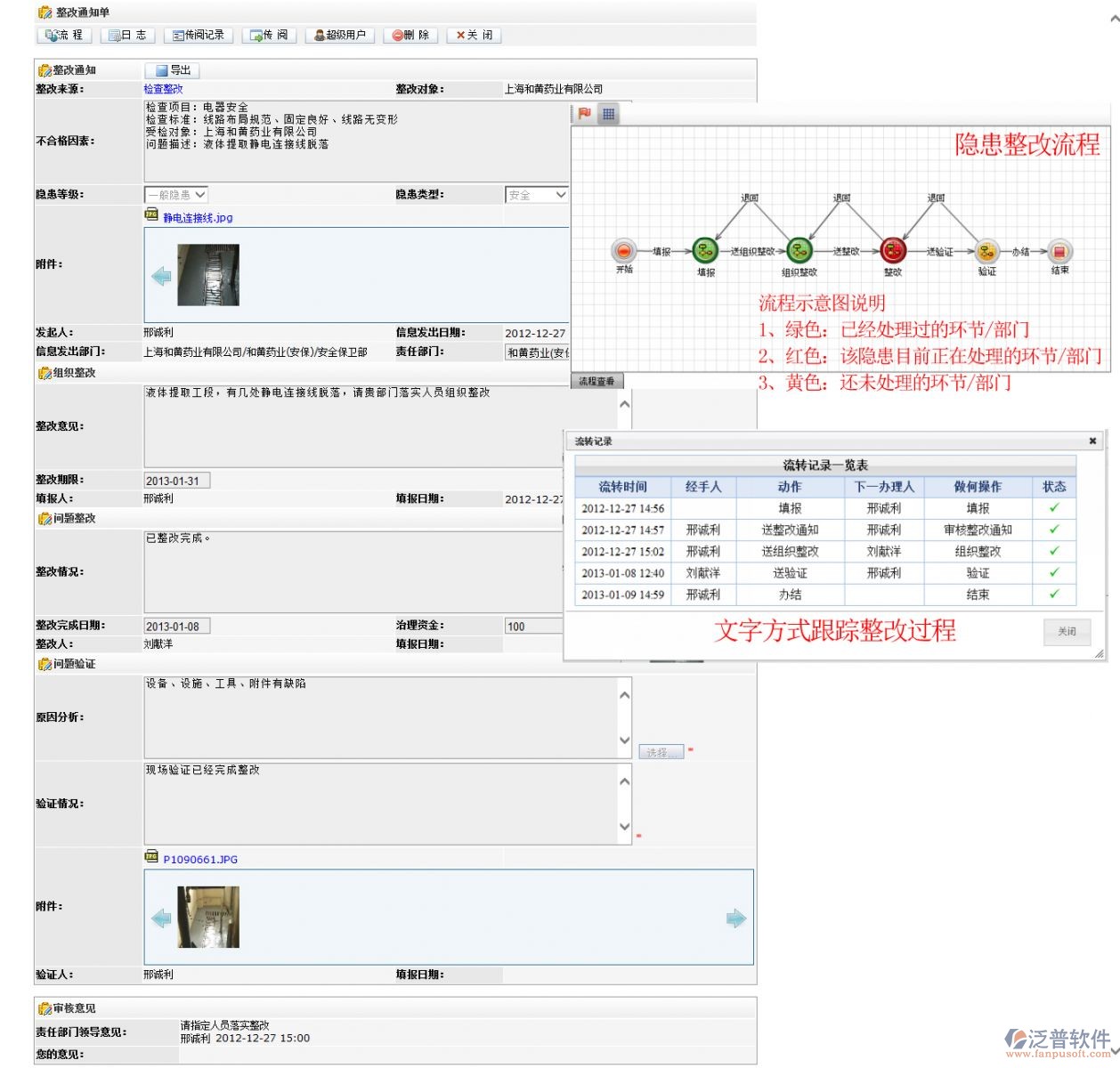Click the red flag icon in flow panel
Image resolution: width=1120 pixels, height=1068 pixels.
[x=584, y=114]
